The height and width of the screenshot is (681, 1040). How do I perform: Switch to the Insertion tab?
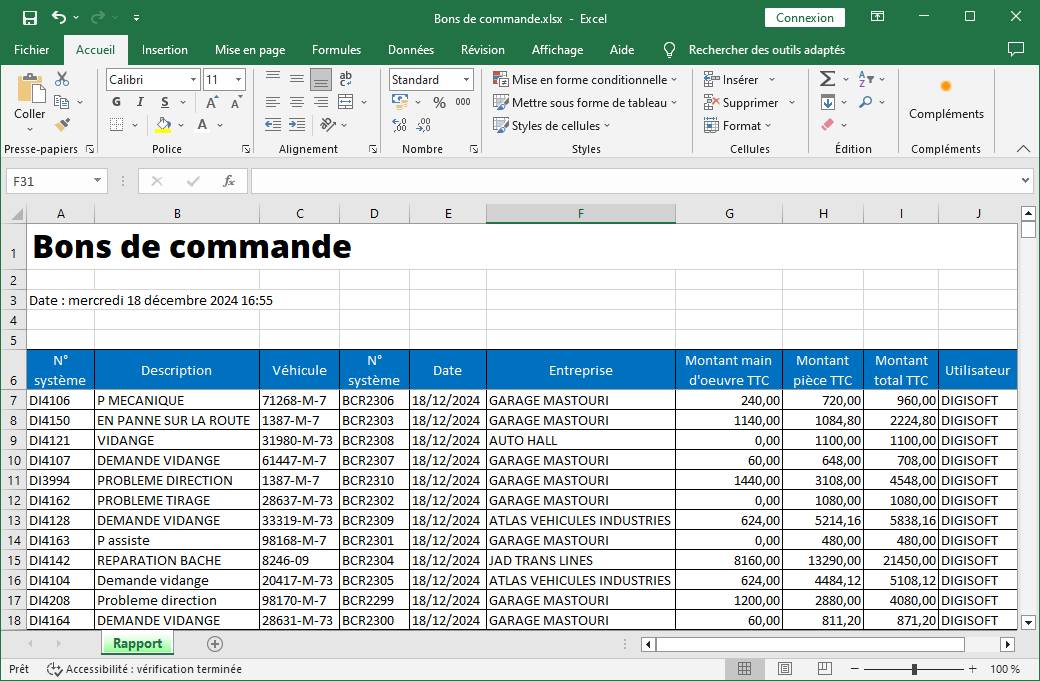tap(164, 50)
